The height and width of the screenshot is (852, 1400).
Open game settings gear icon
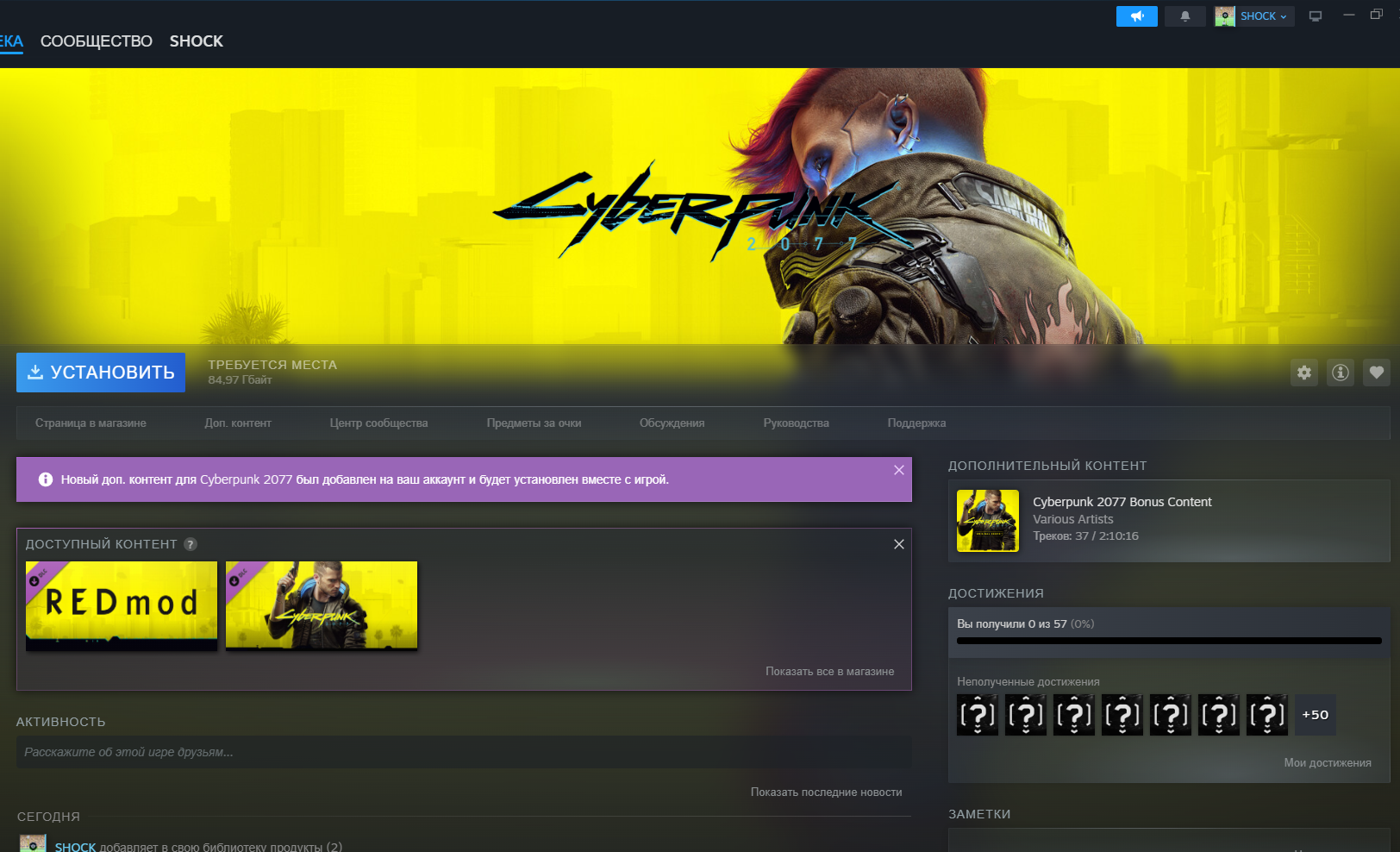click(x=1303, y=373)
